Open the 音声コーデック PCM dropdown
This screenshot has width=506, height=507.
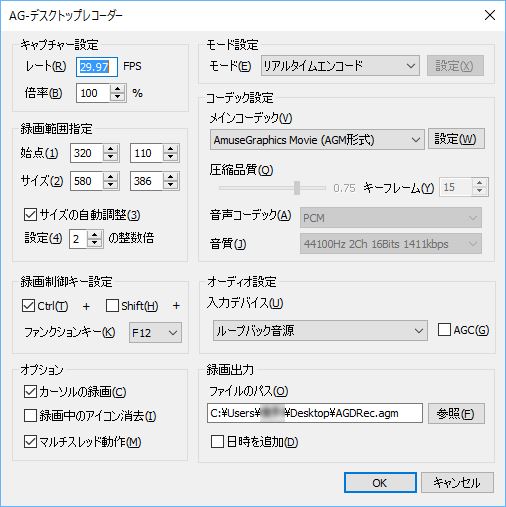click(391, 218)
